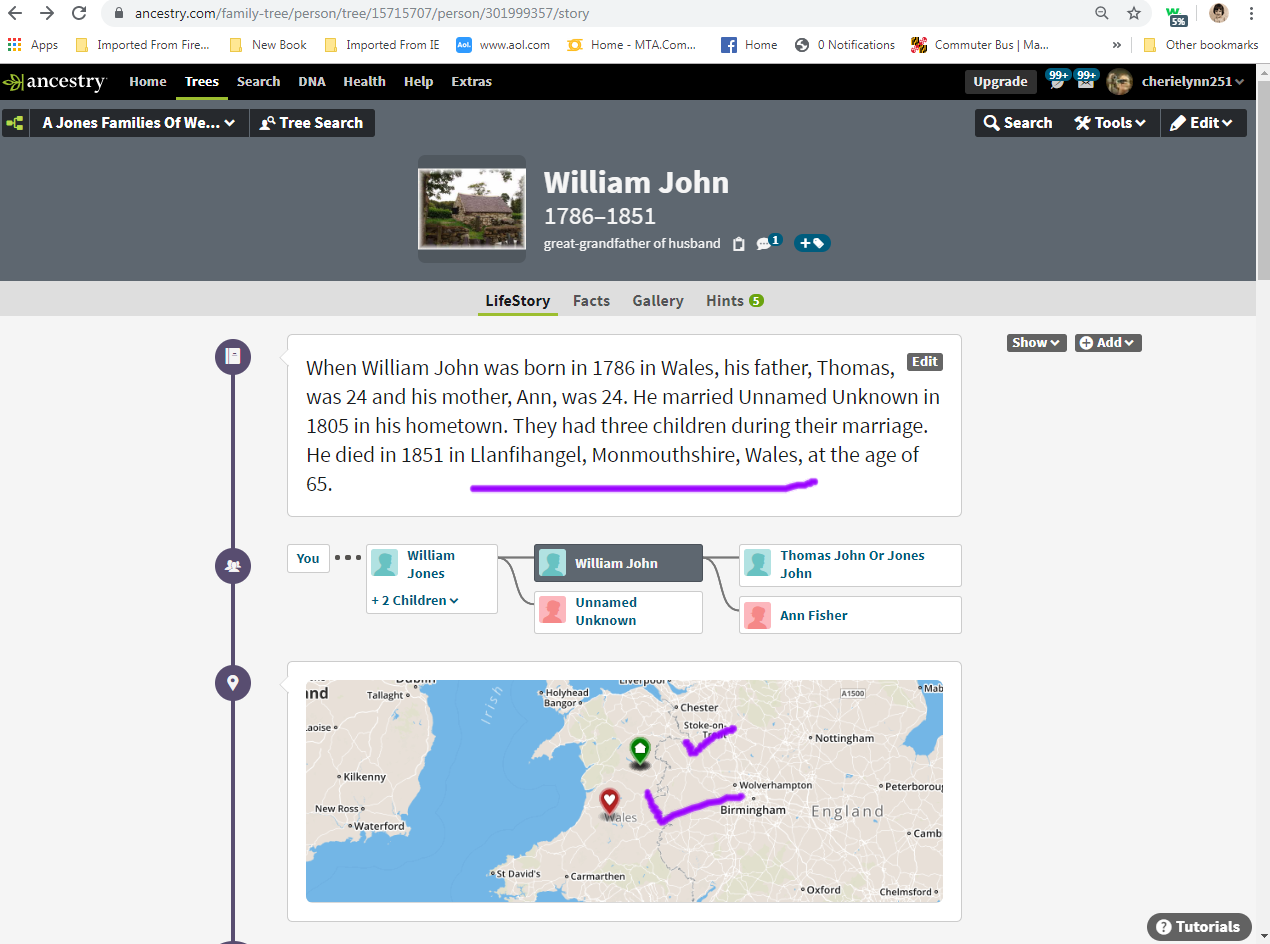Bookmark this page with the star icon
This screenshot has width=1270, height=944.
1133,14
